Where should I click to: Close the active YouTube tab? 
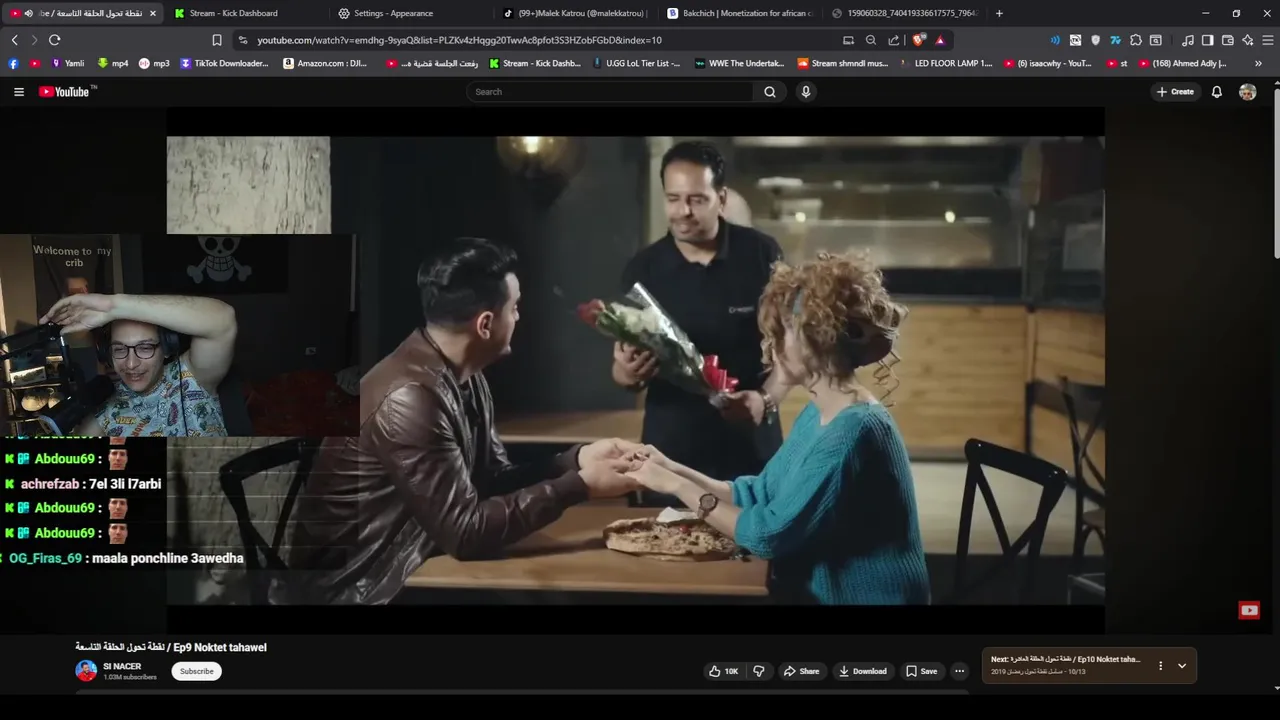pyautogui.click(x=153, y=13)
